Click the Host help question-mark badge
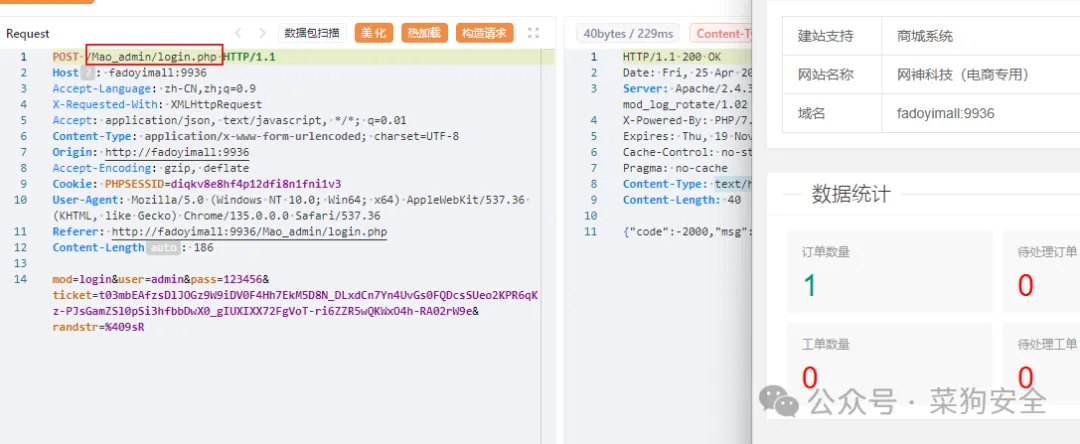The height and width of the screenshot is (444, 1080). click(87, 72)
